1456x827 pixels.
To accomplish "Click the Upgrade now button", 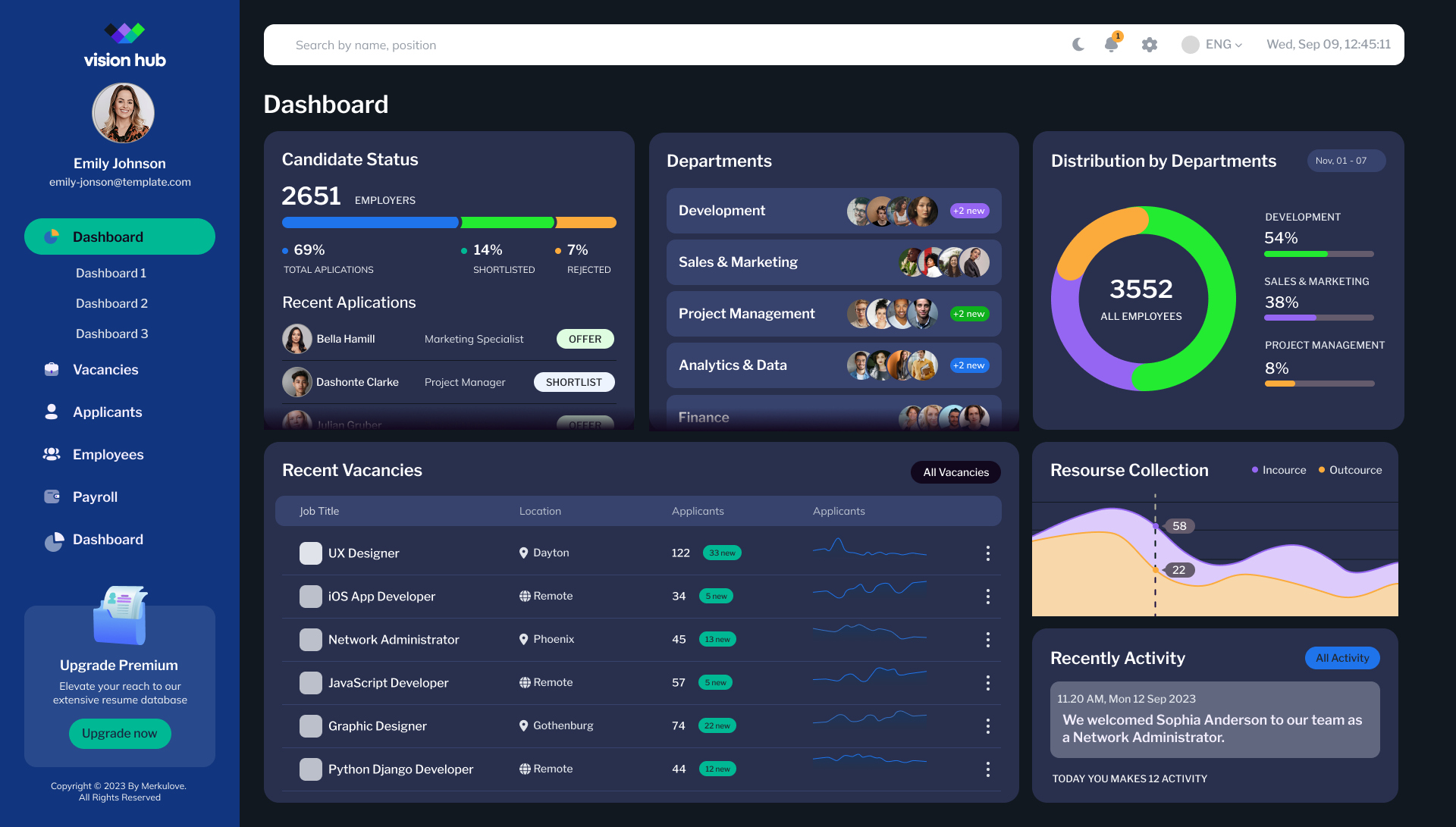I will click(120, 734).
